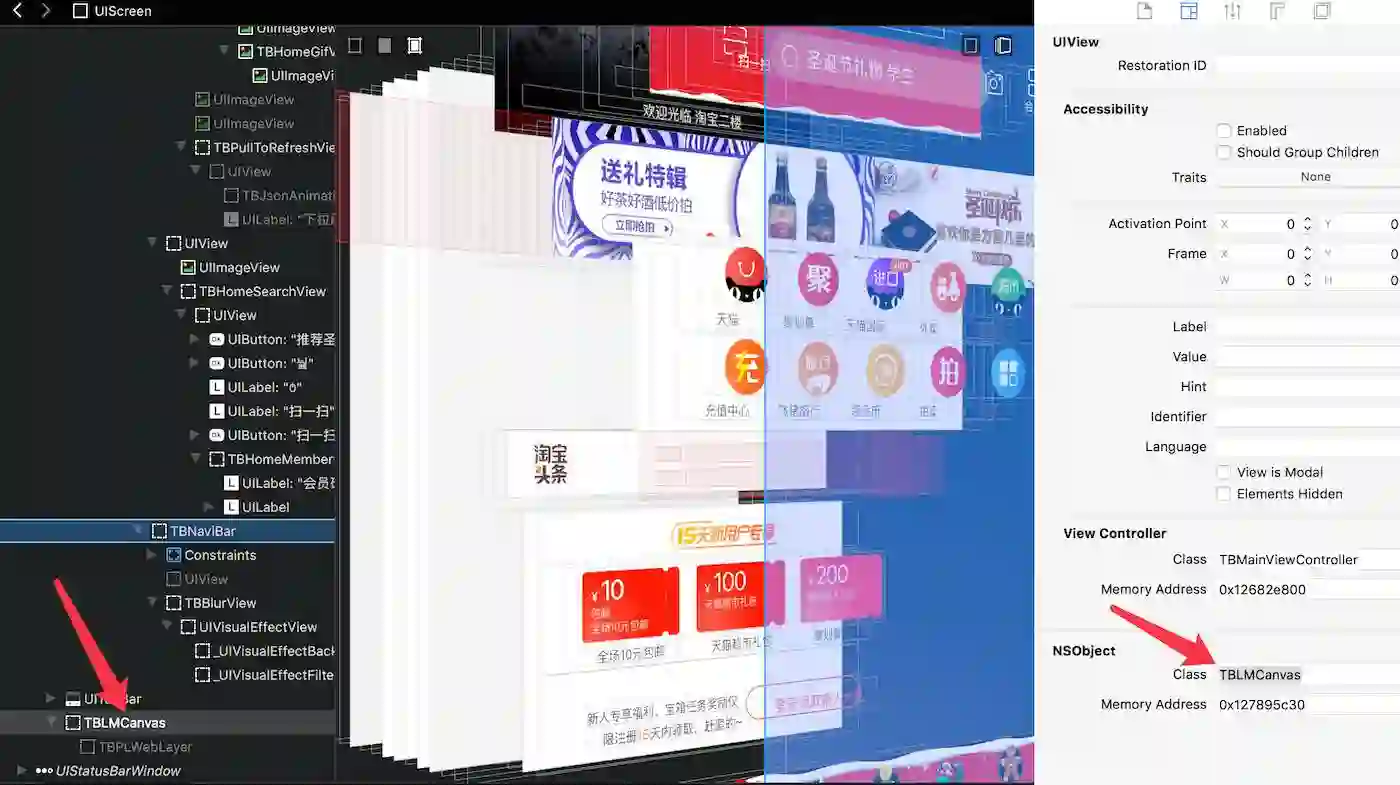Toggle the Elements Hidden checkbox
The image size is (1400, 785).
click(x=1224, y=494)
